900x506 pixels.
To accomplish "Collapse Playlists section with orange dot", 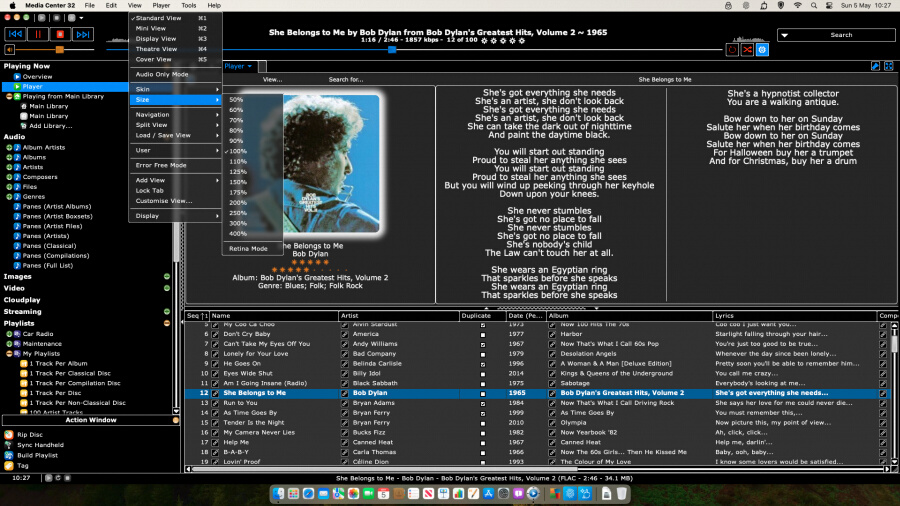I will [x=167, y=324].
